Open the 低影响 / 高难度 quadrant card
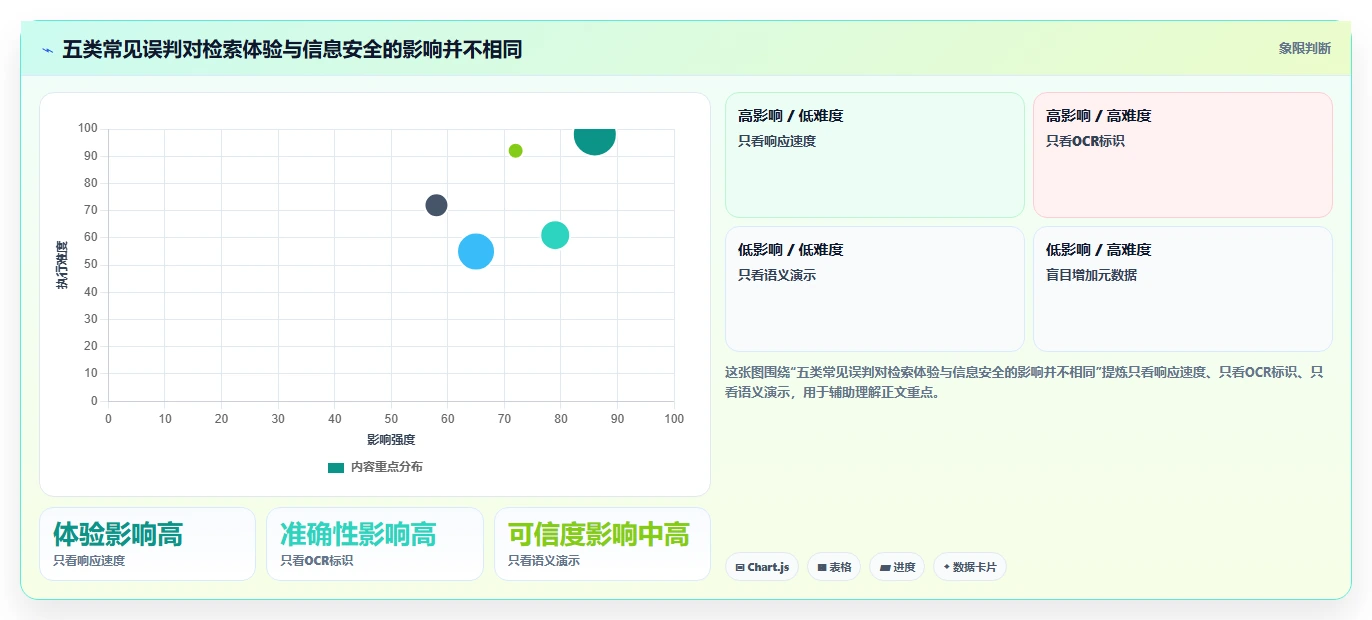 click(1183, 289)
